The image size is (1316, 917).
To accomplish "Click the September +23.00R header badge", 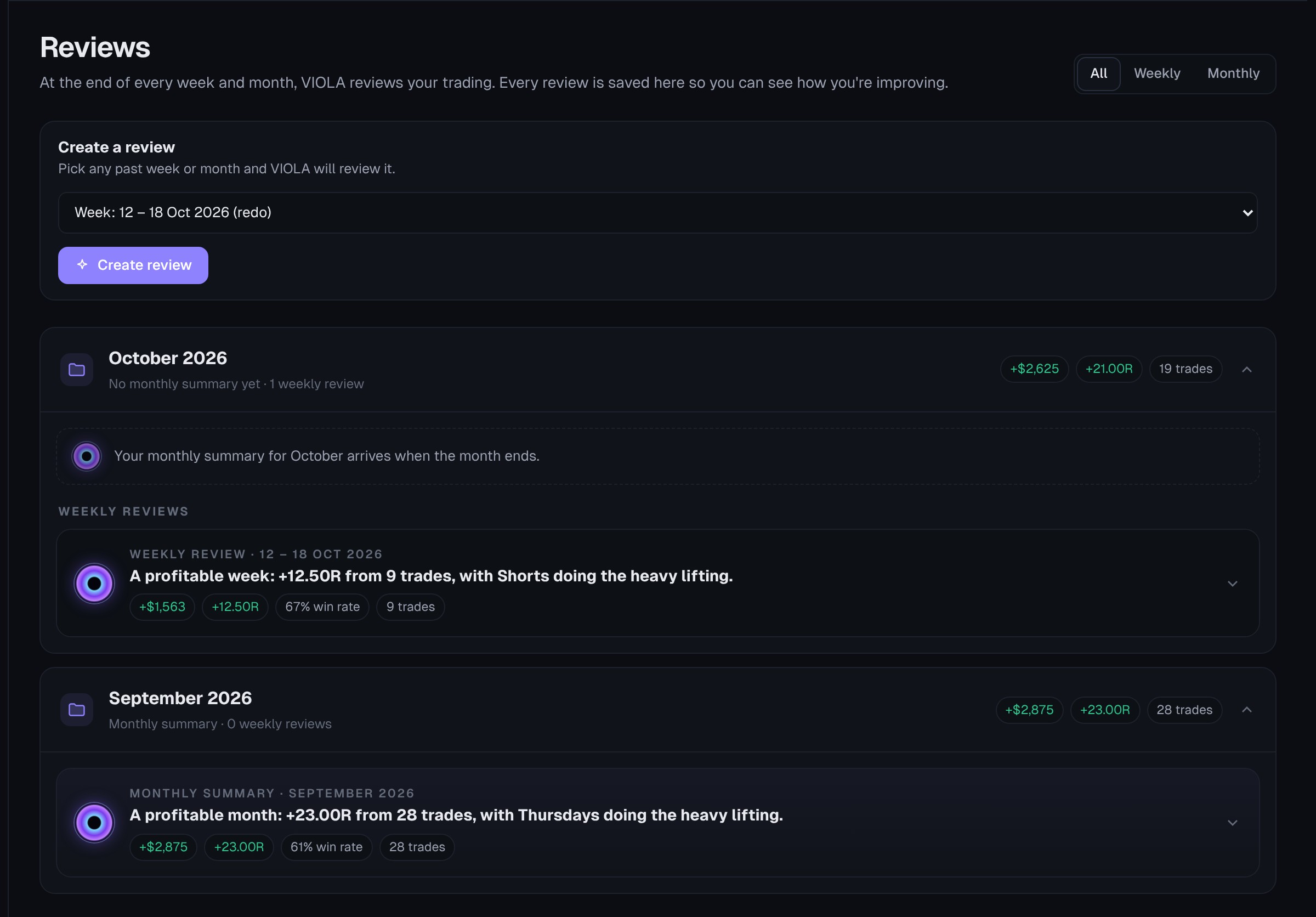I will click(1104, 710).
